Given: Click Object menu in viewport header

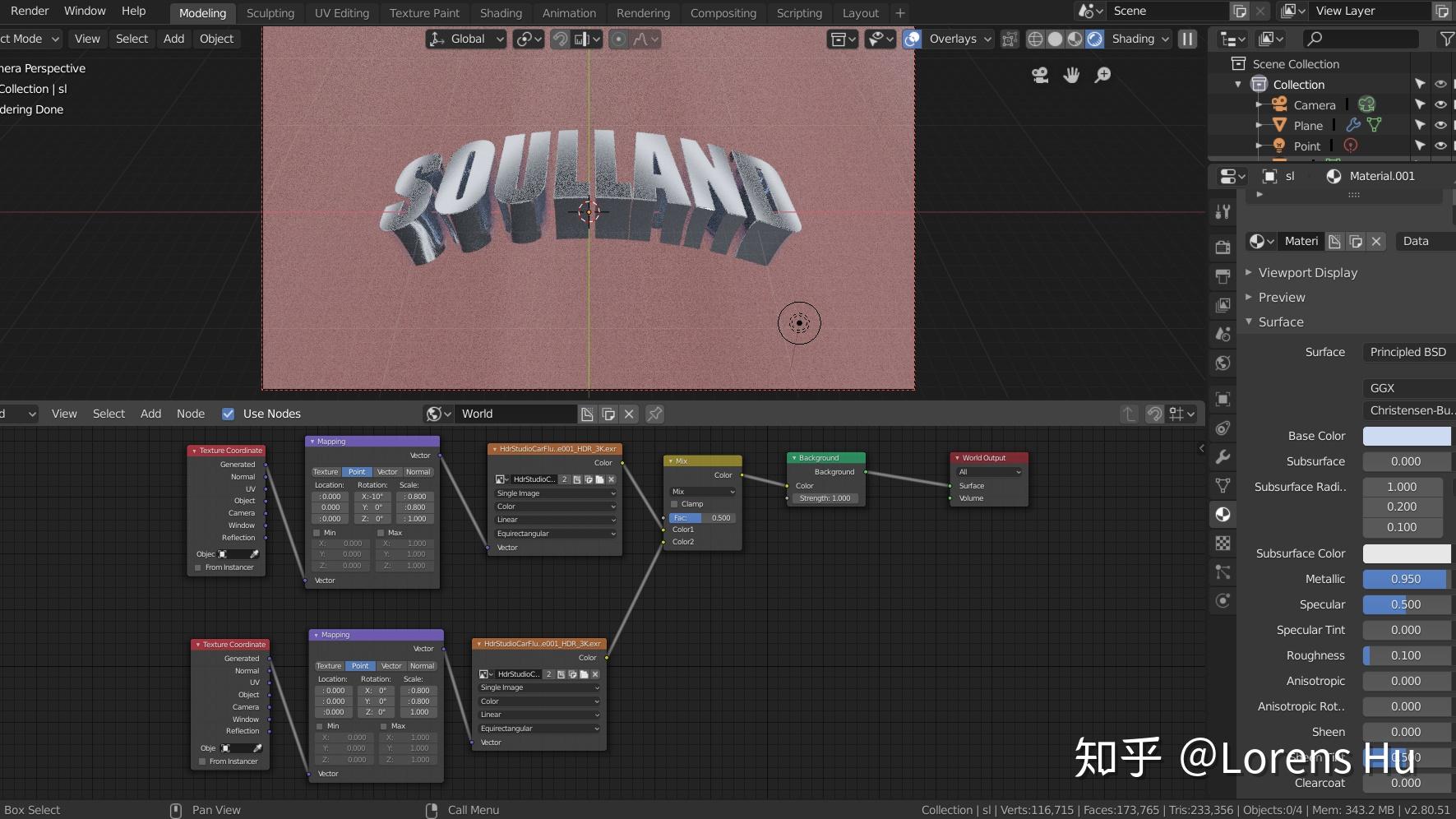Looking at the screenshot, I should [x=216, y=39].
